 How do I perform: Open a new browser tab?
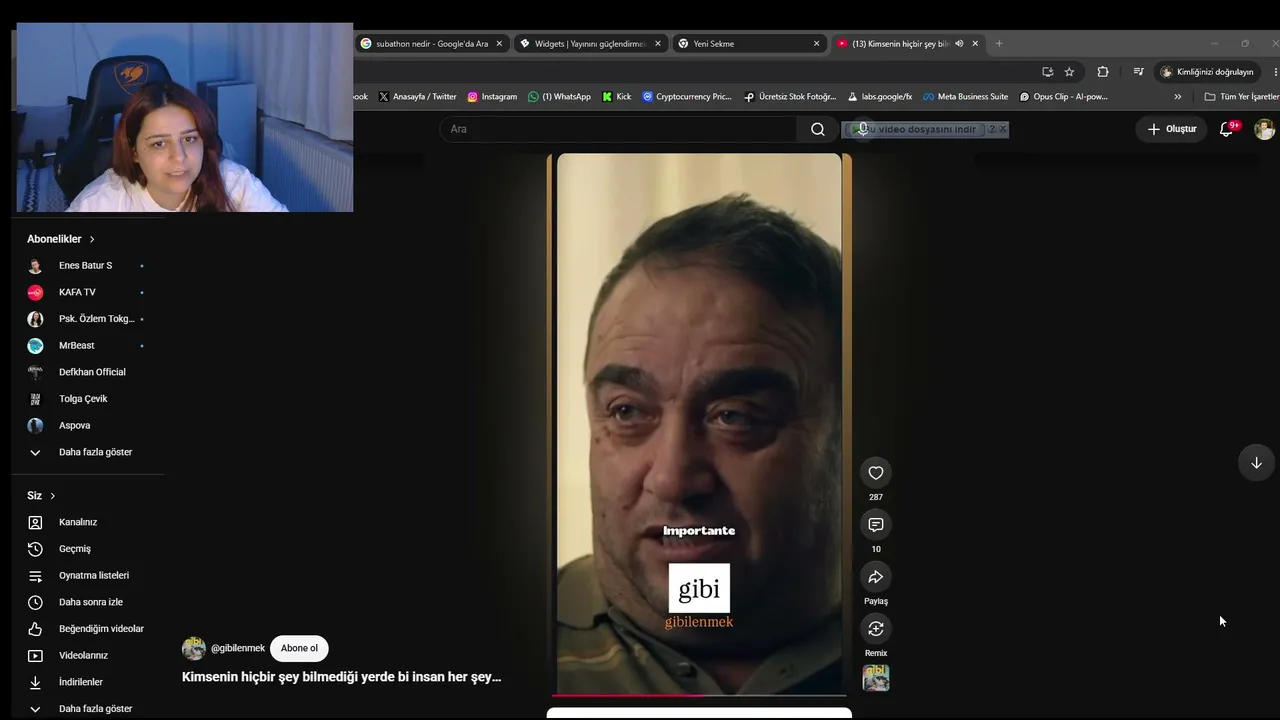click(x=999, y=44)
